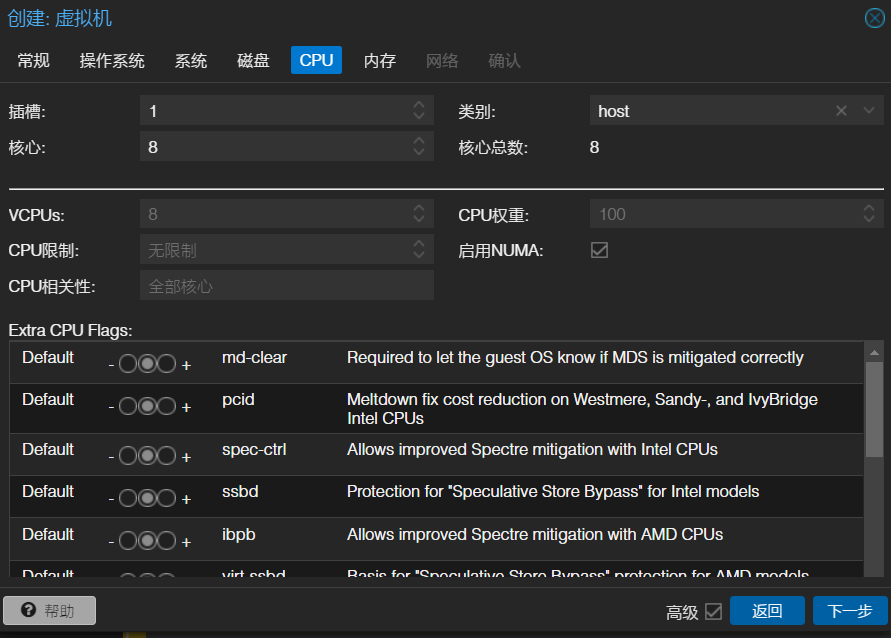This screenshot has height=638, width=891.
Task: Click the 返回 back button
Action: coord(767,611)
